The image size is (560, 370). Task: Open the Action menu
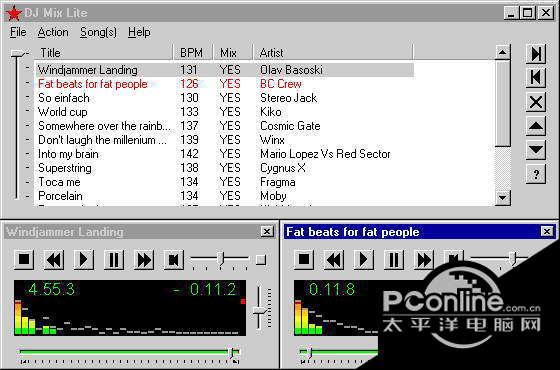coord(53,32)
